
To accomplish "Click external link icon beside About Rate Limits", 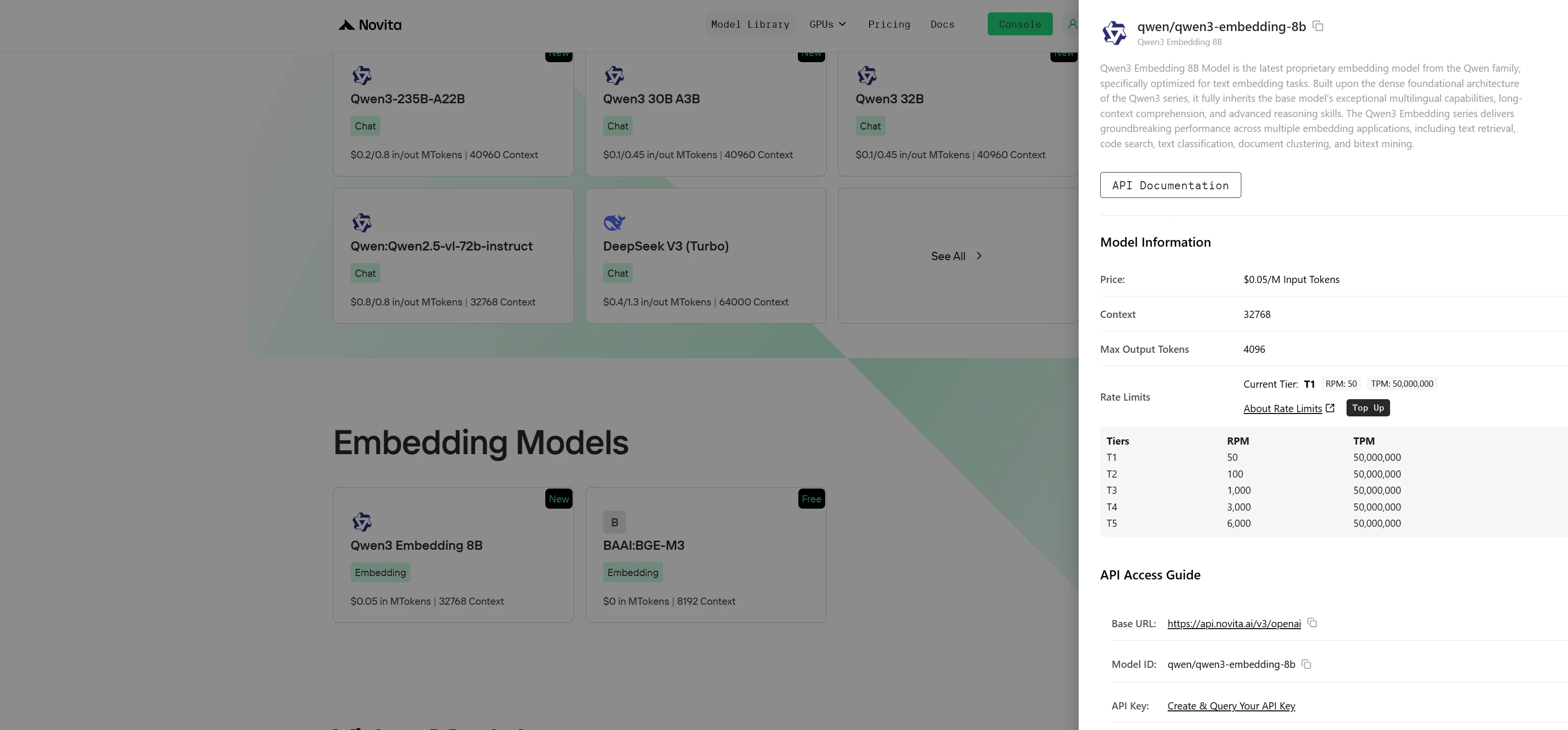I will click(1330, 408).
